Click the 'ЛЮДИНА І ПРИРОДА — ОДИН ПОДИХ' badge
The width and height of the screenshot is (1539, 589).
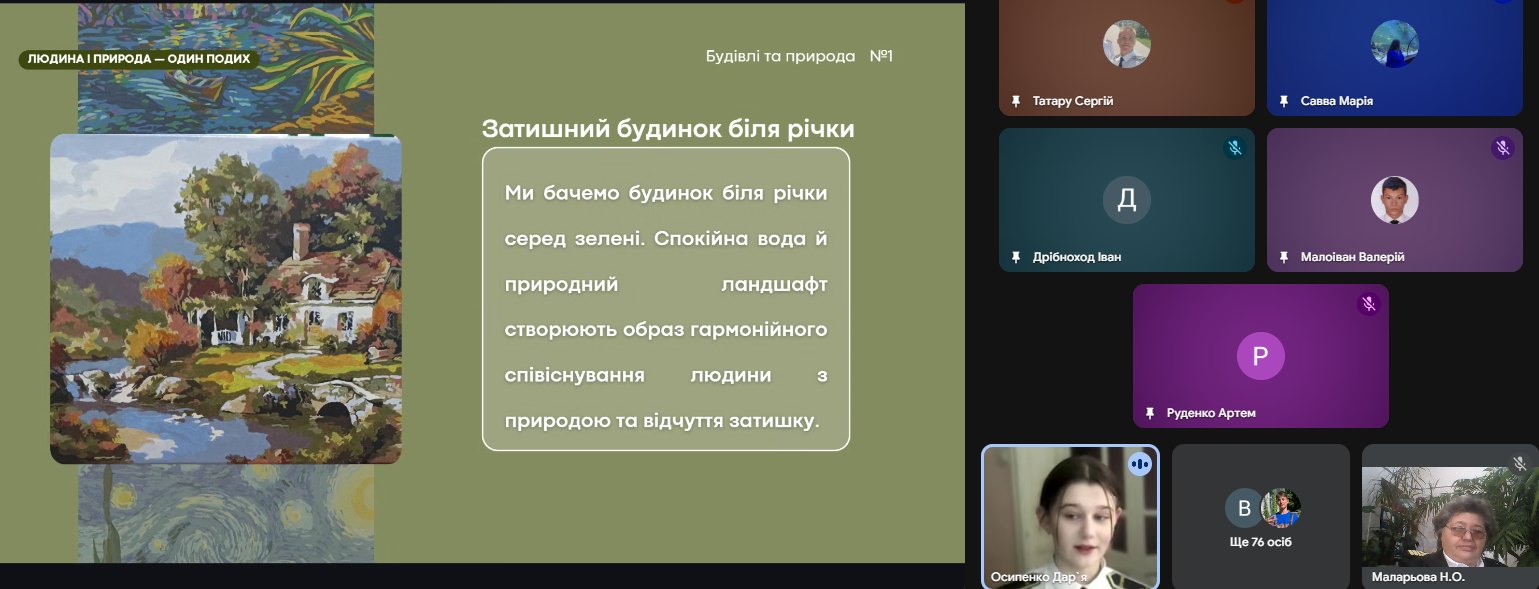pos(139,59)
